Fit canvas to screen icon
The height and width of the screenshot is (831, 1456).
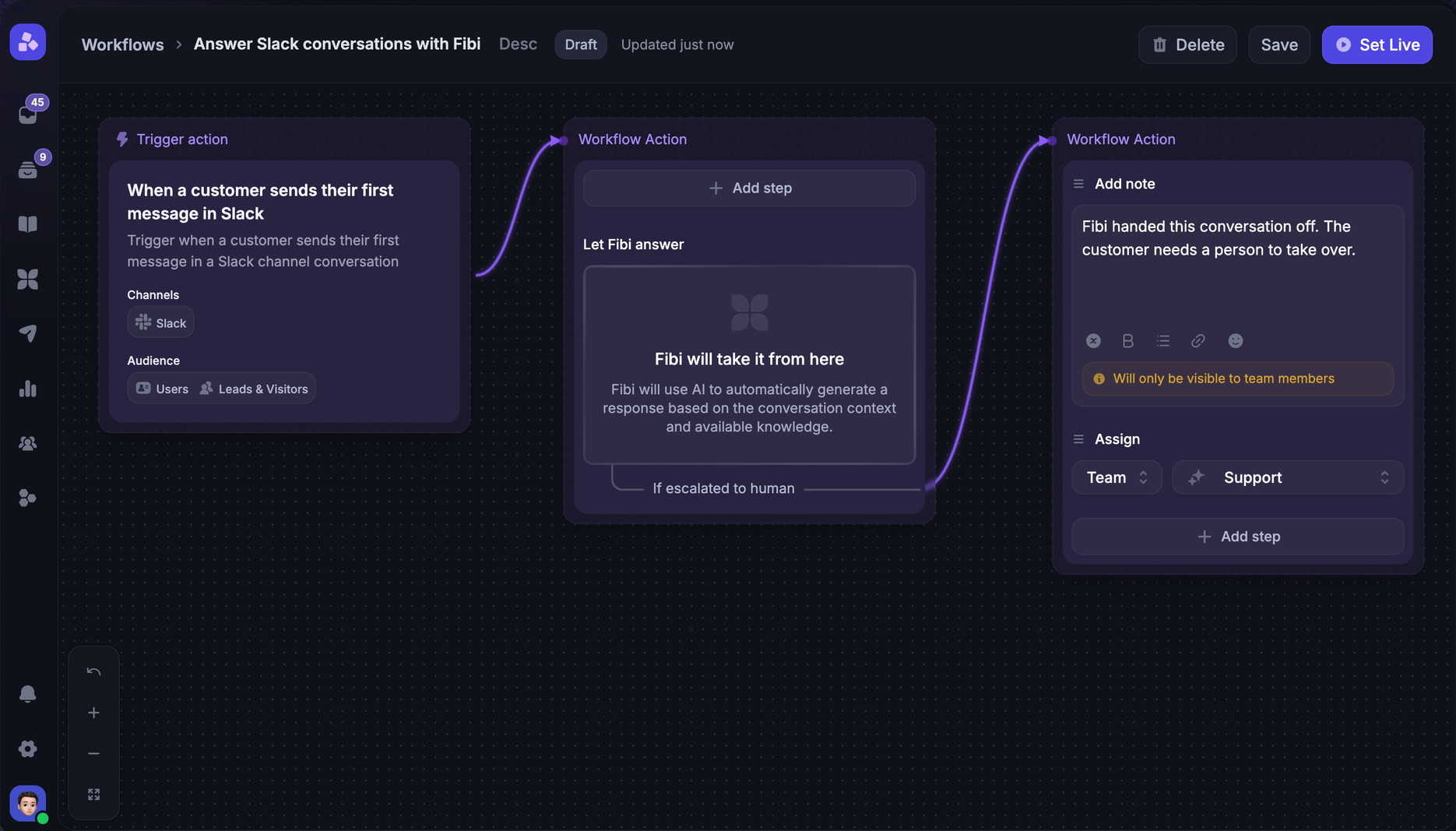93,794
